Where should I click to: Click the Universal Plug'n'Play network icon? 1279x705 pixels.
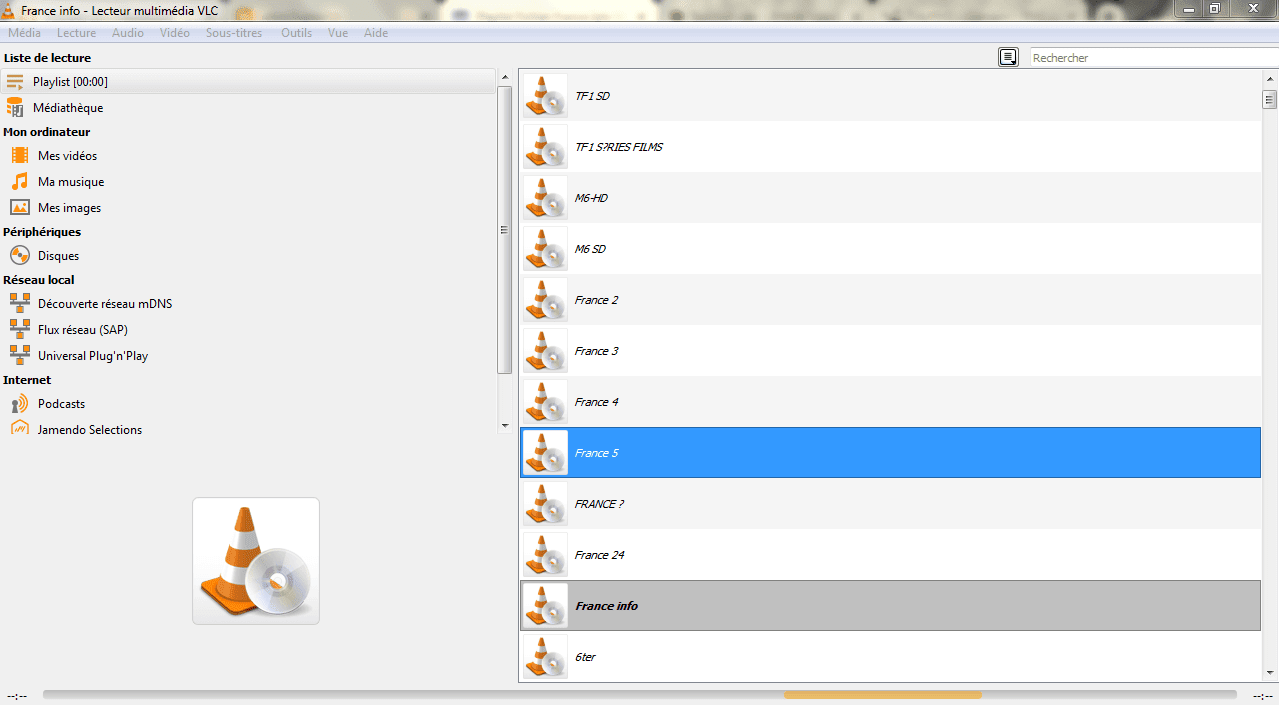tap(20, 355)
